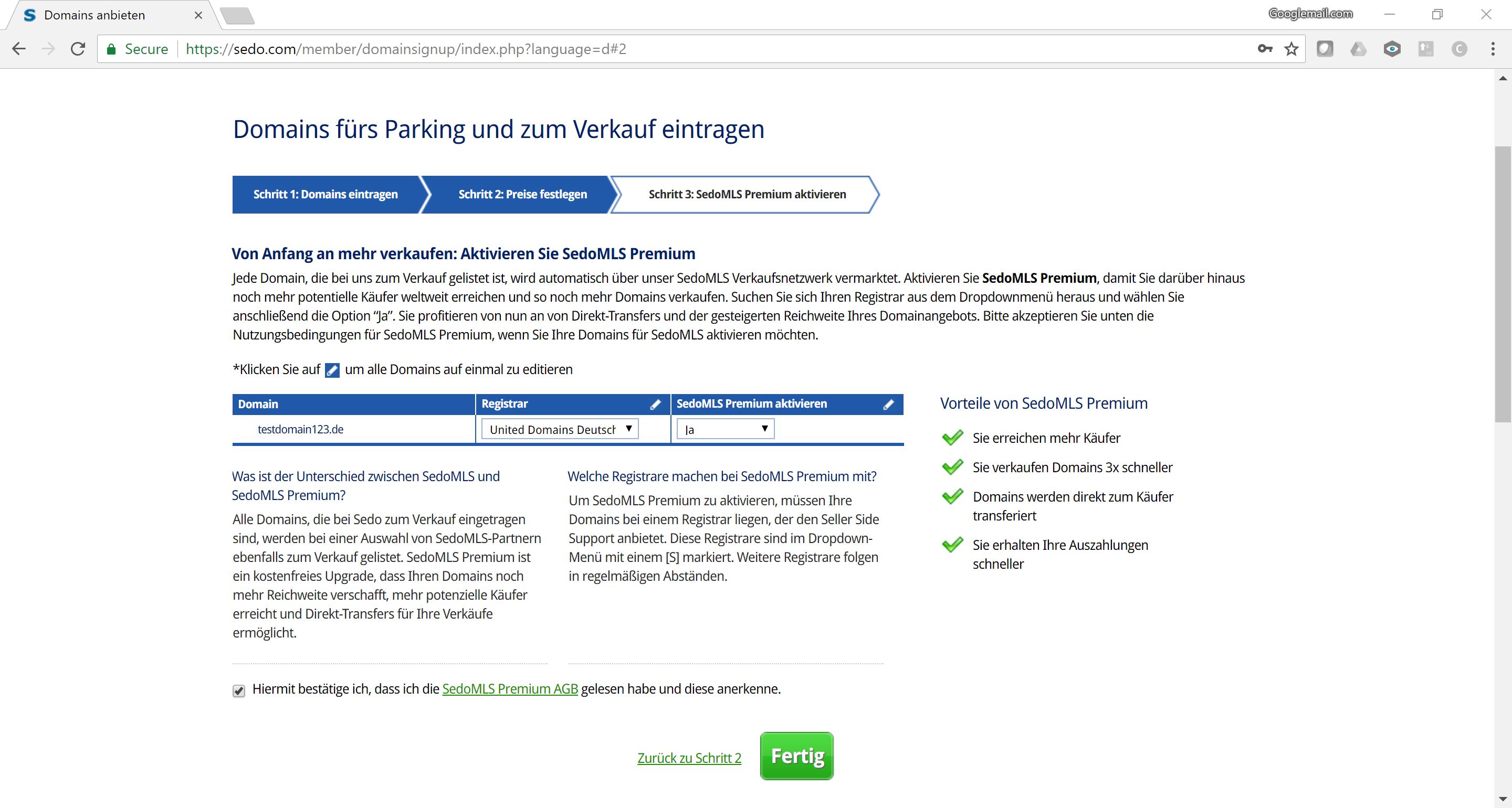1512x808 pixels.
Task: Click the pencil icon in Registrar column header
Action: pos(655,405)
